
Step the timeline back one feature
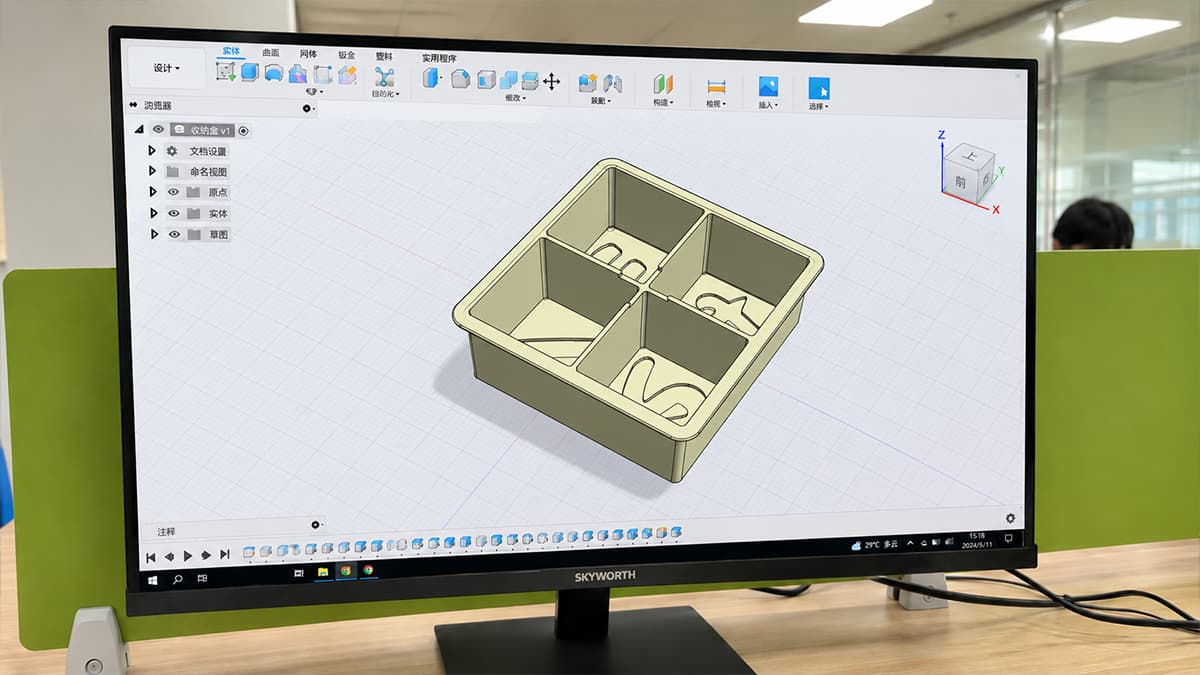[x=169, y=556]
